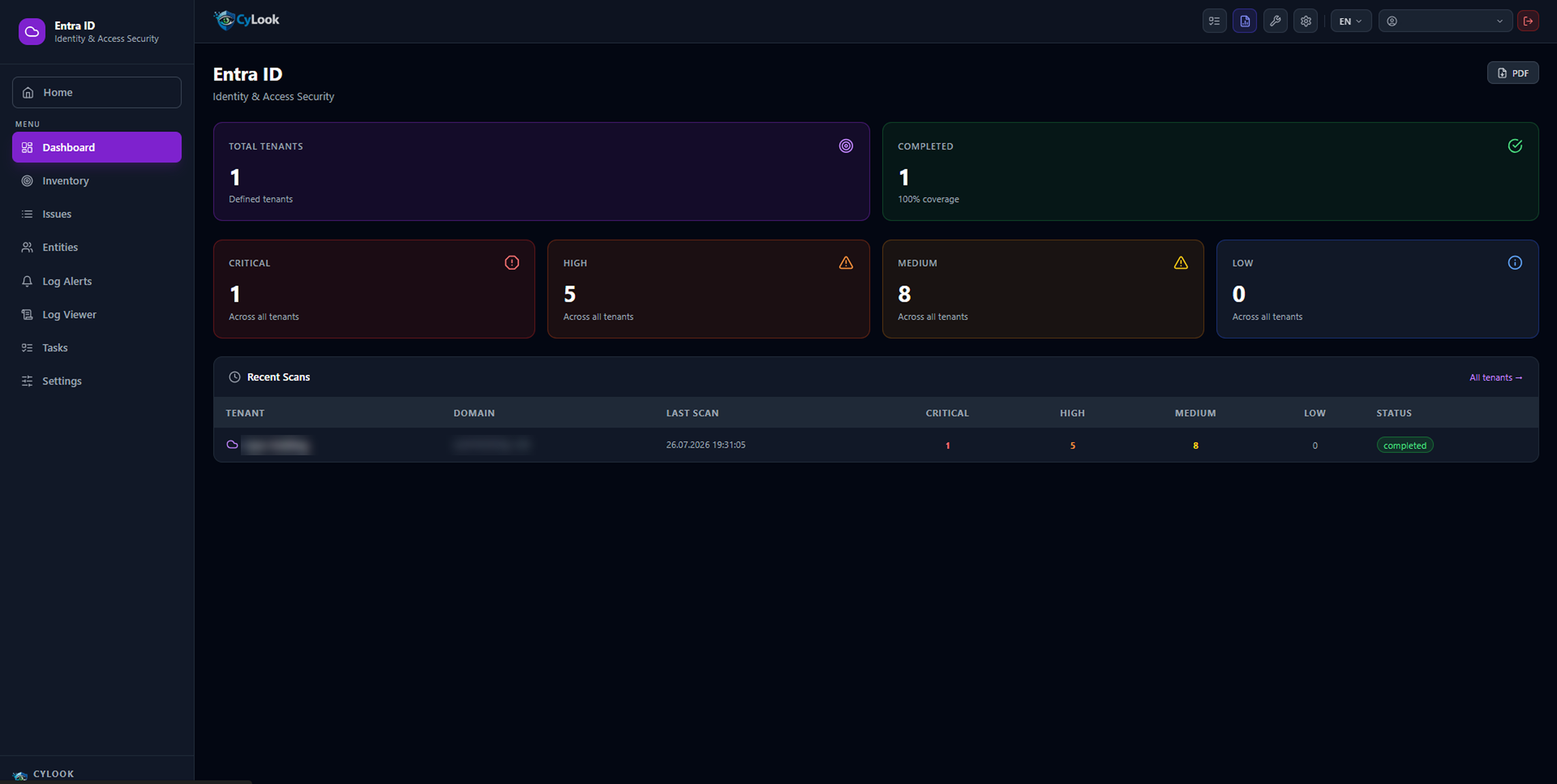Click the tenant cloud icon in scan row
The height and width of the screenshot is (784, 1557).
(232, 445)
